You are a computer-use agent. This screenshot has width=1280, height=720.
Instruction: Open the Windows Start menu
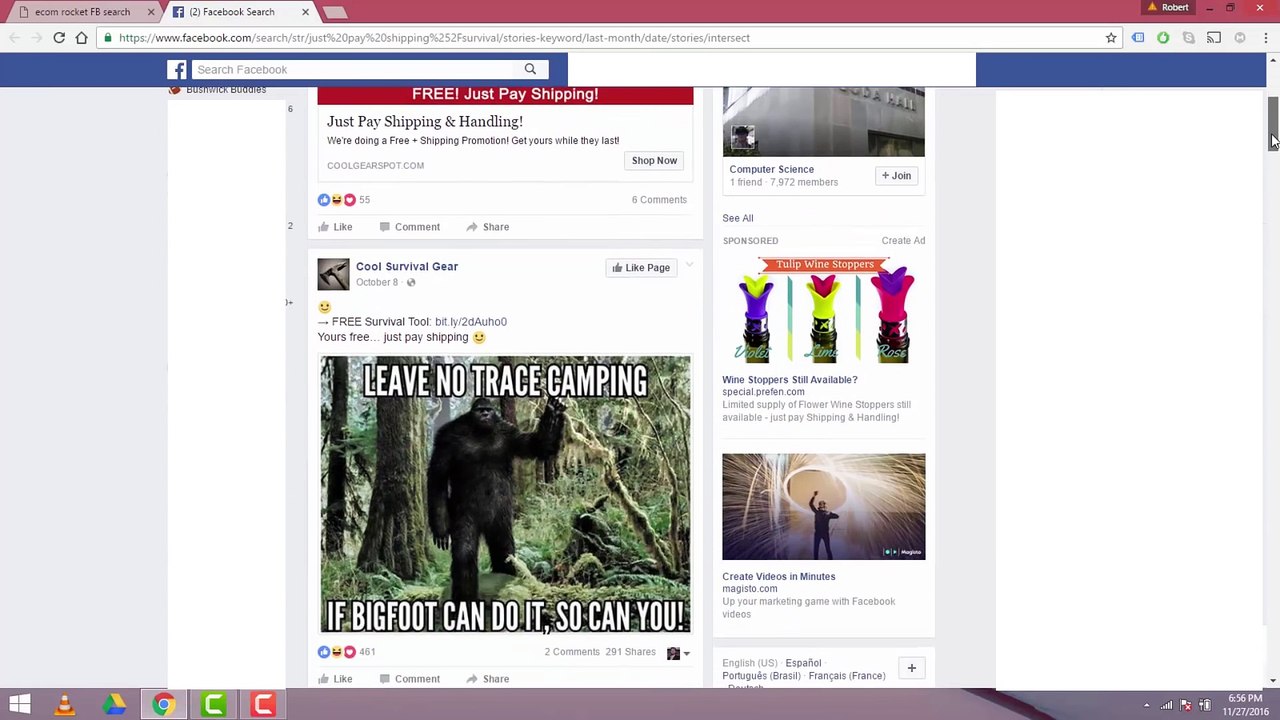click(x=19, y=705)
